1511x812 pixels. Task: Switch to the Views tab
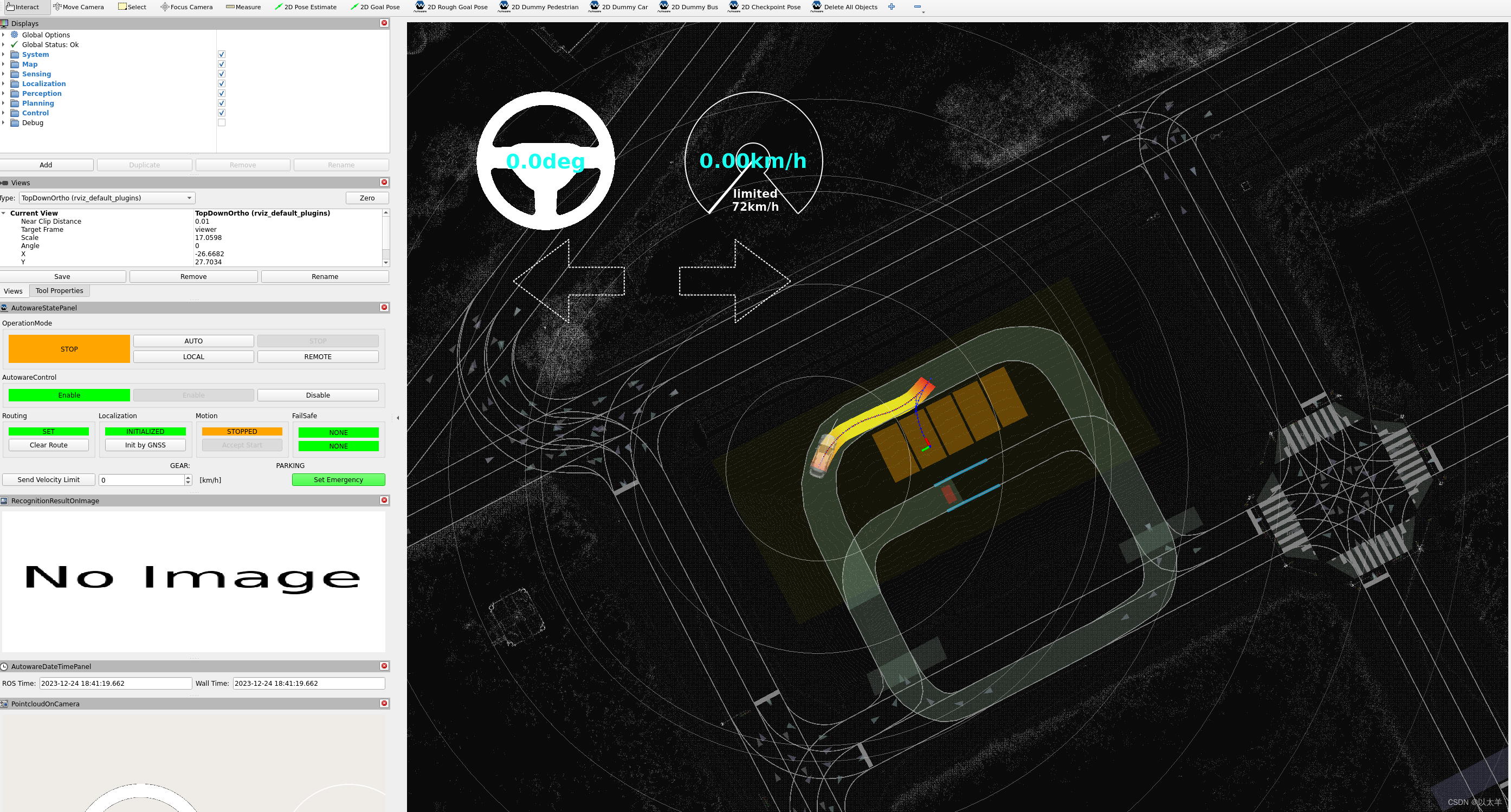pos(13,291)
